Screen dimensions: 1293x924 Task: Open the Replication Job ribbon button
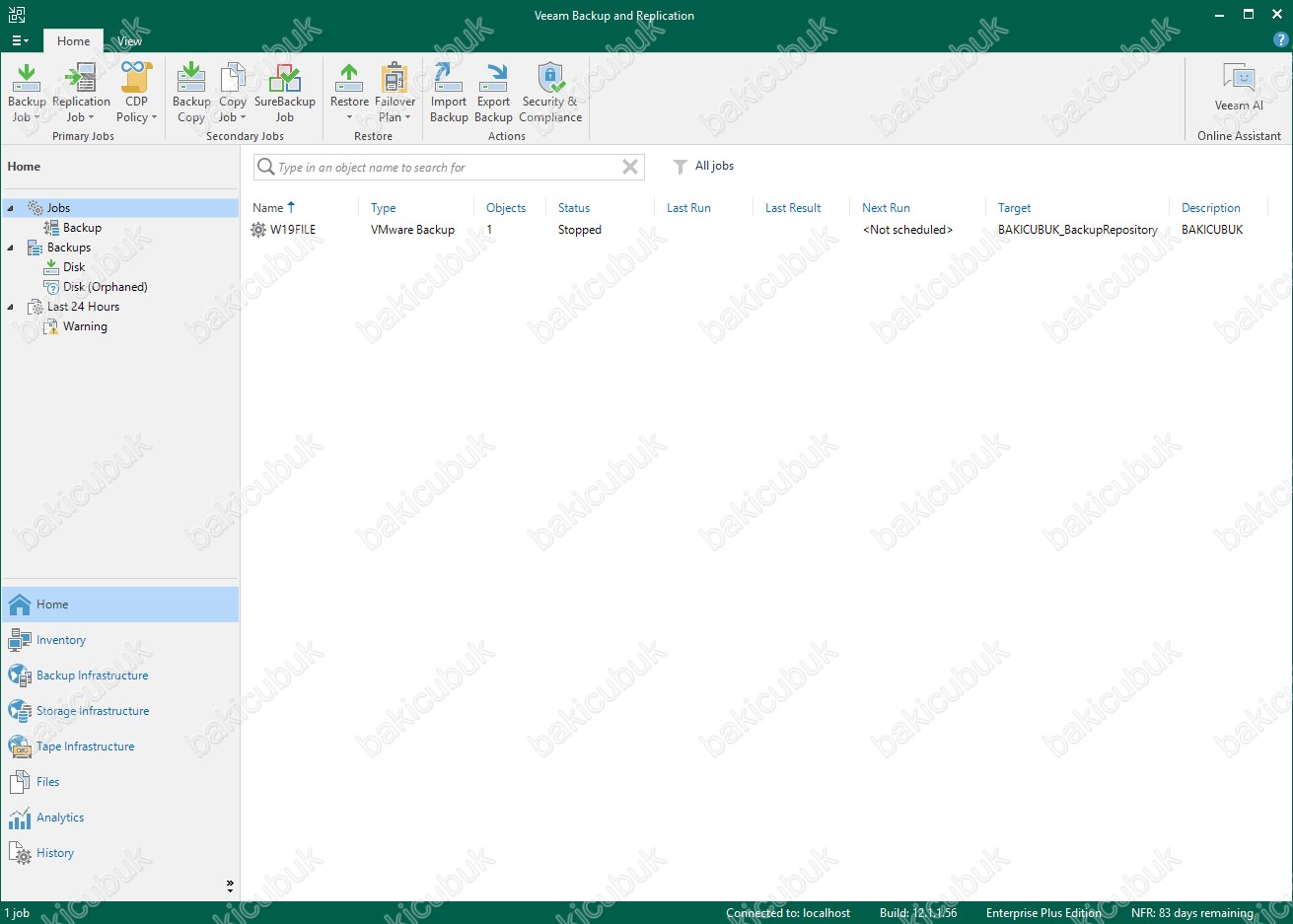coord(81,93)
